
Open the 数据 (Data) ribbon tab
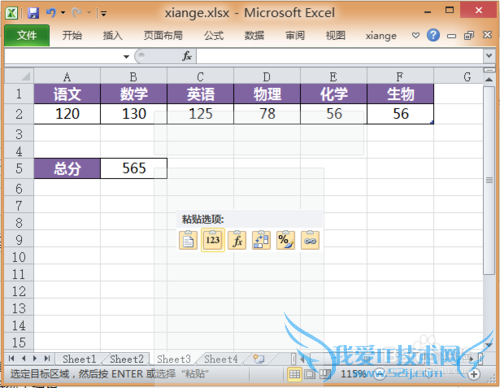point(254,35)
